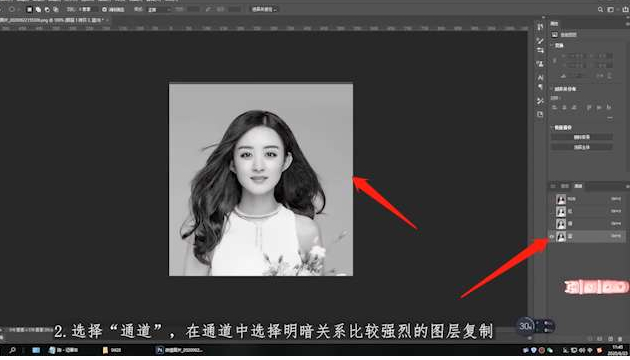Click the Flip Horizontal icon

[601, 76]
